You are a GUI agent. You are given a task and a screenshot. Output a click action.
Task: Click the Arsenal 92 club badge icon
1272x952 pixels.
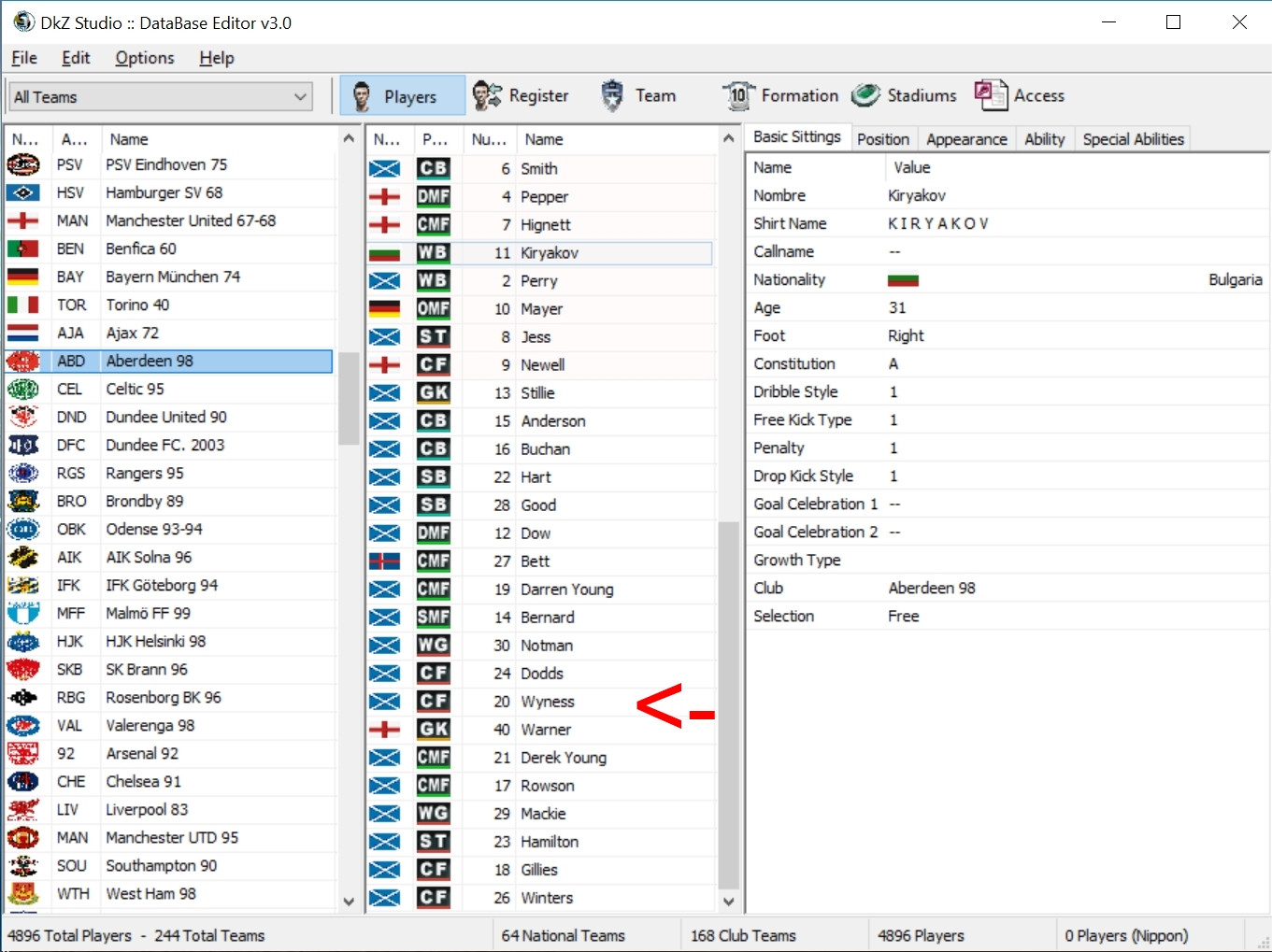pos(23,754)
